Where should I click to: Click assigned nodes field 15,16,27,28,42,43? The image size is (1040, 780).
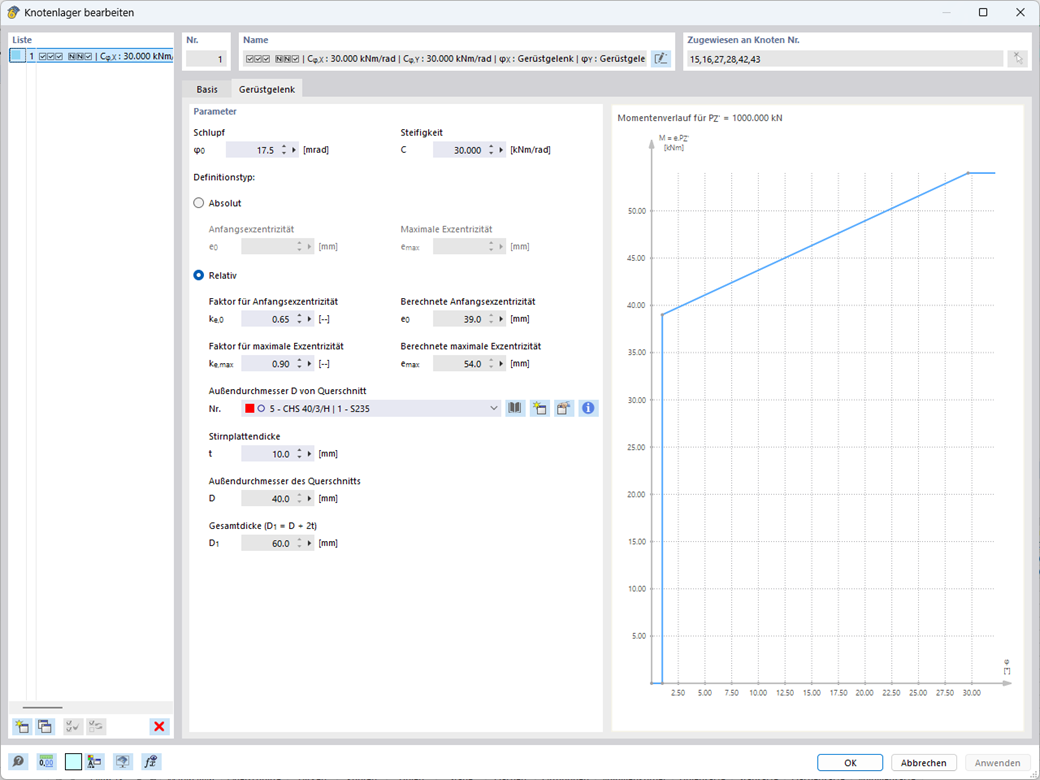(x=844, y=59)
